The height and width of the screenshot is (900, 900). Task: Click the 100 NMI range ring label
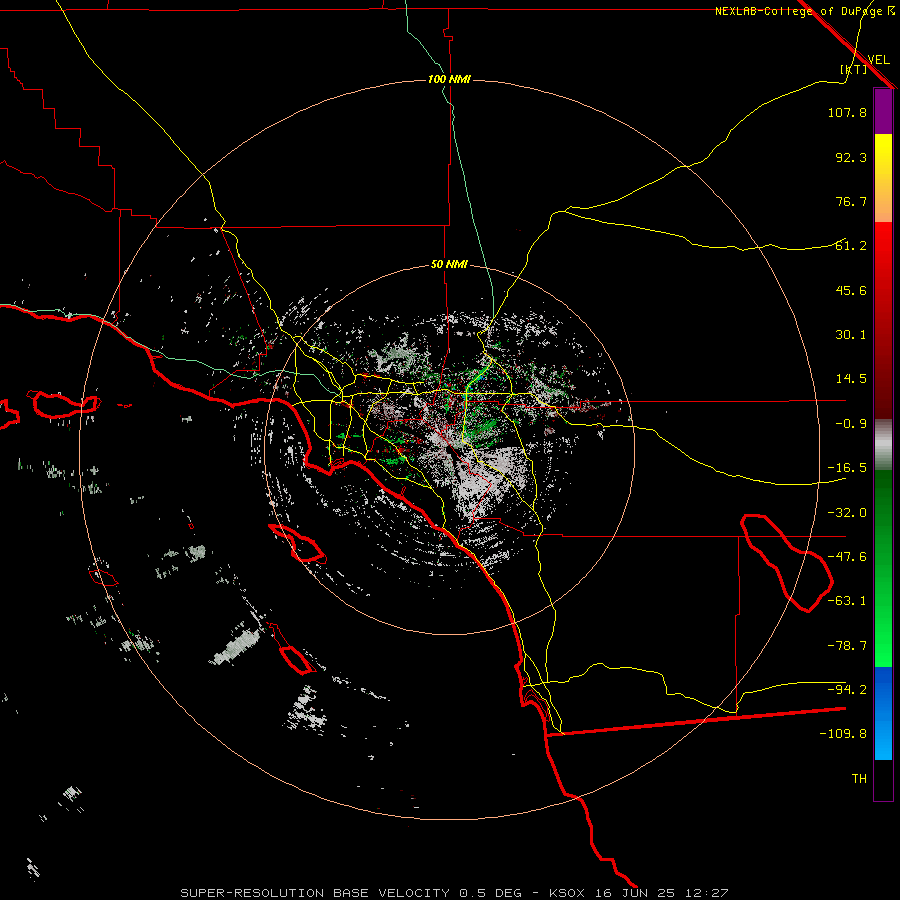click(x=449, y=79)
